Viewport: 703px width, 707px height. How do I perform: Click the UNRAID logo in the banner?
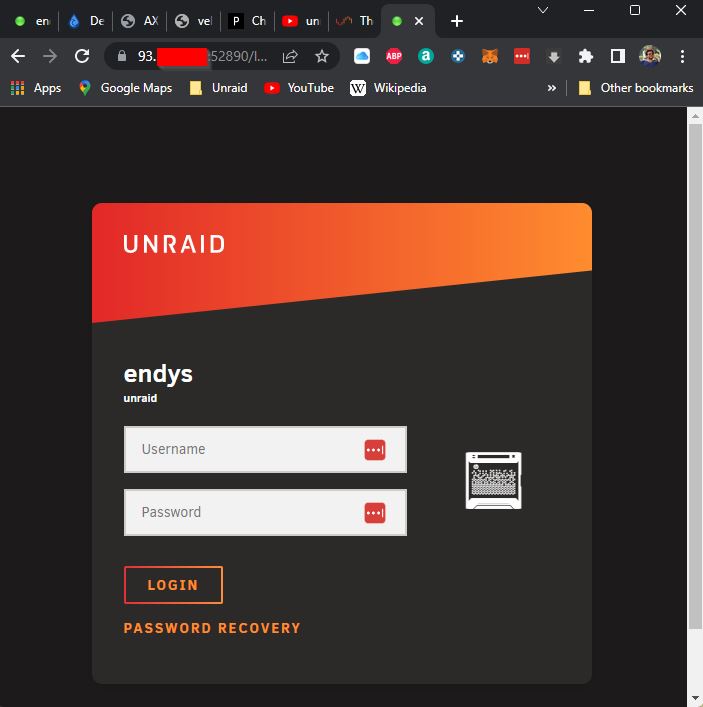pyautogui.click(x=174, y=244)
